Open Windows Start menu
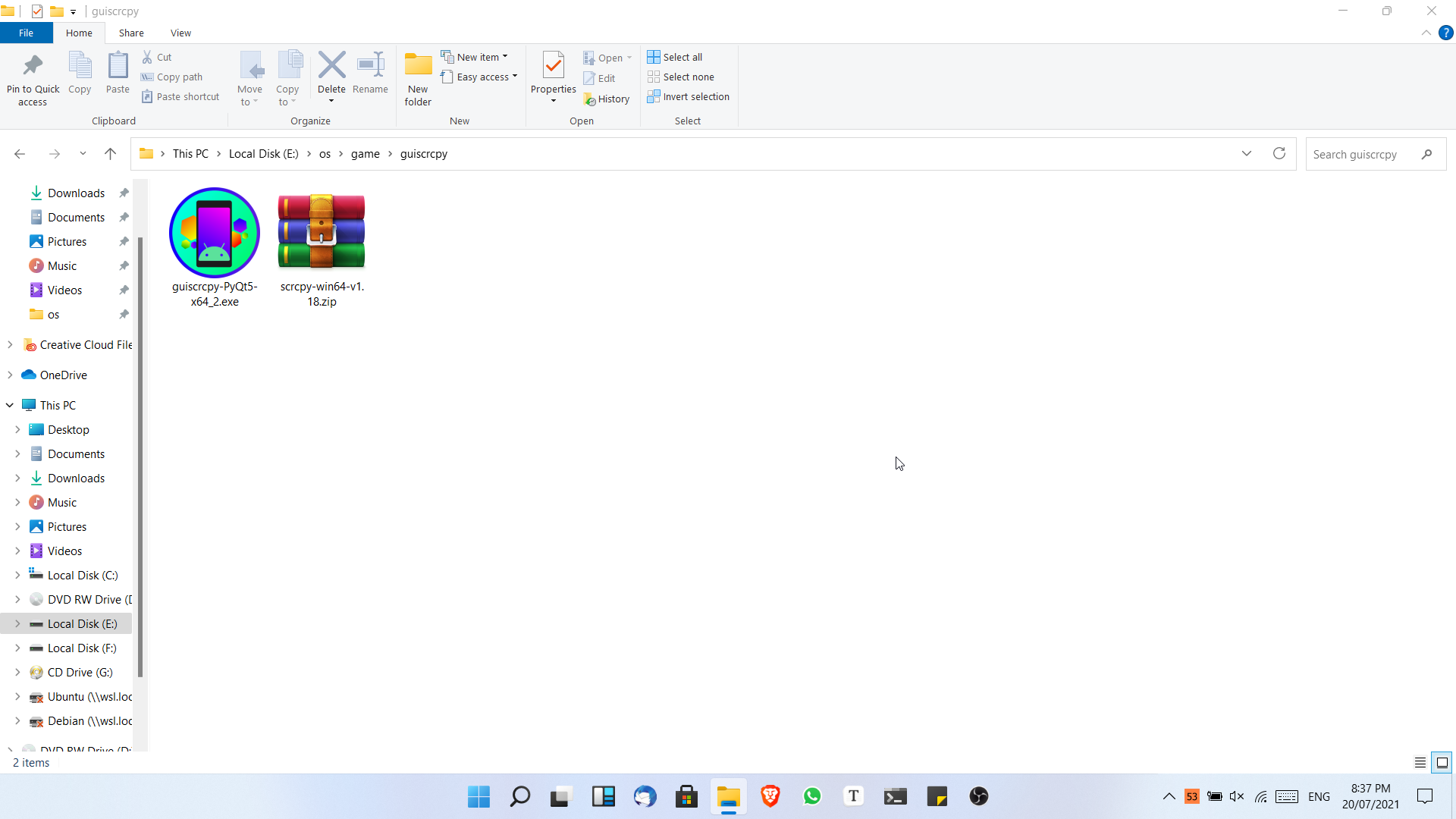Screen dimensions: 1456x819 479,796
